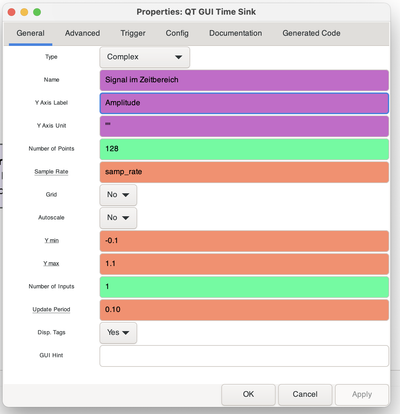400x414 pixels.
Task: Select the Config tab
Action: point(177,33)
